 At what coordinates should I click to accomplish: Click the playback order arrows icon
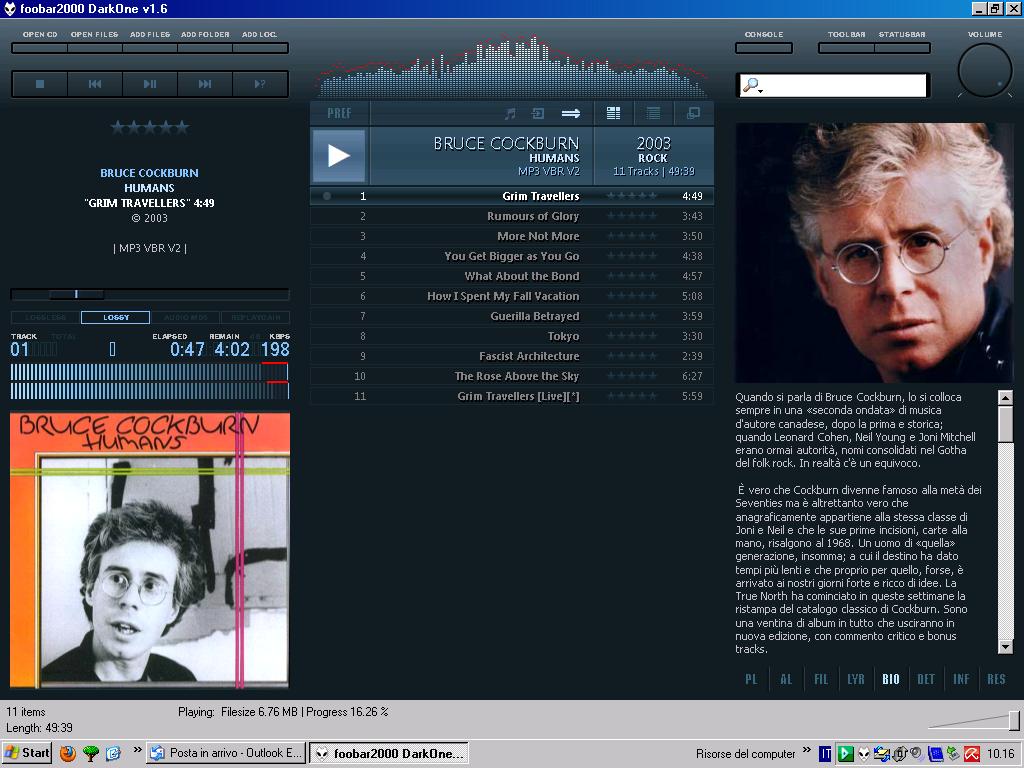[x=571, y=114]
